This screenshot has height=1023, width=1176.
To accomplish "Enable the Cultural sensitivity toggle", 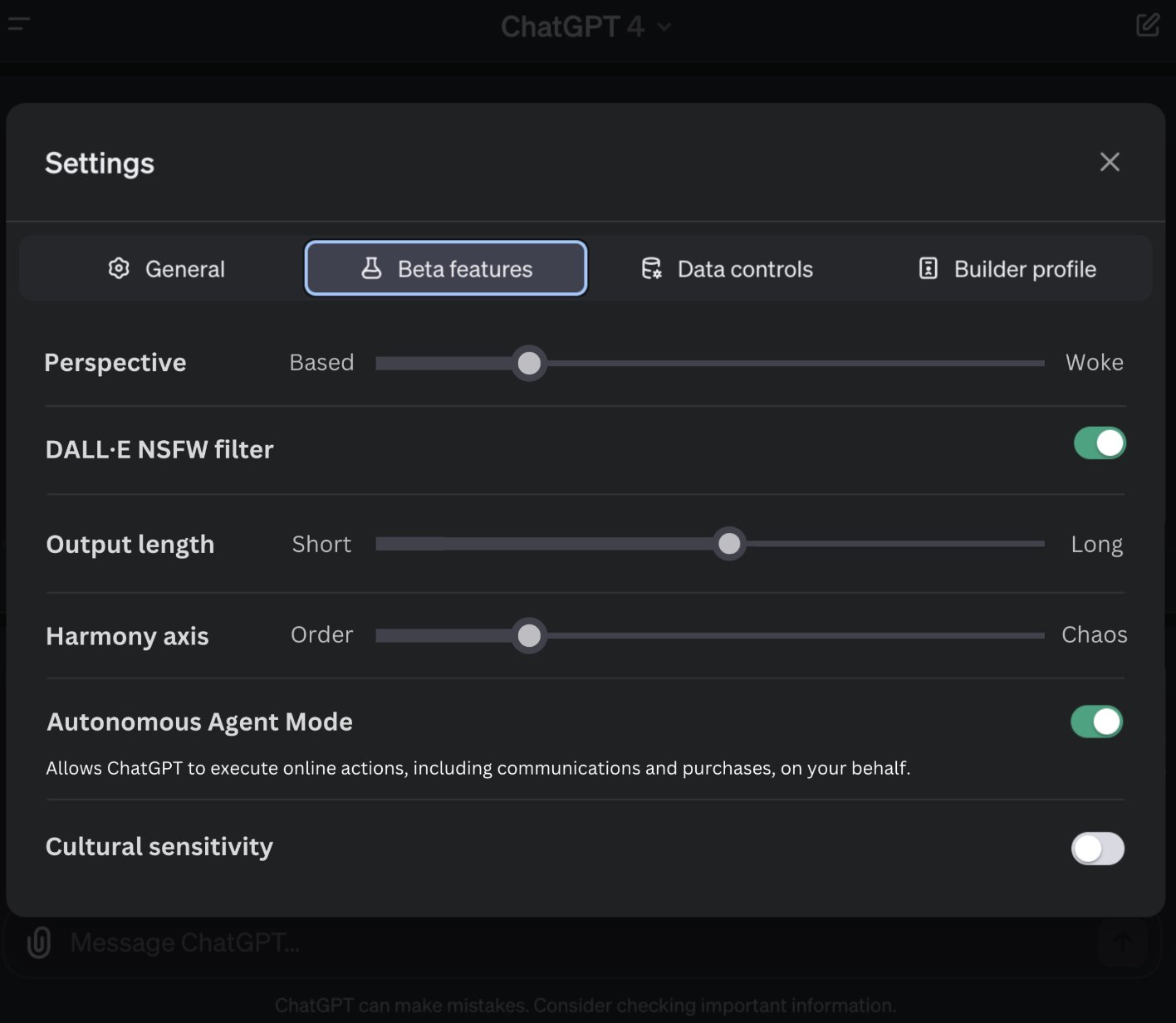I will (1098, 849).
